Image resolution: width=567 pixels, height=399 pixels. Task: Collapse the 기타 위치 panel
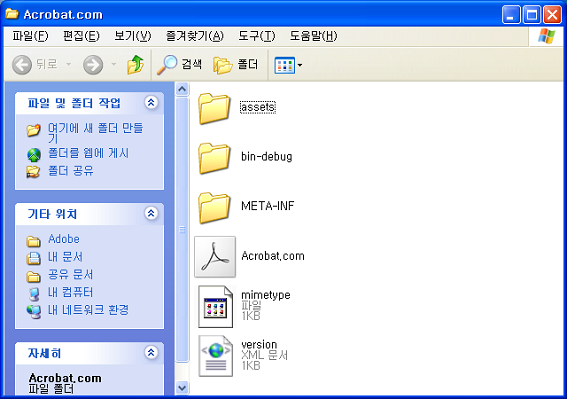[x=151, y=213]
